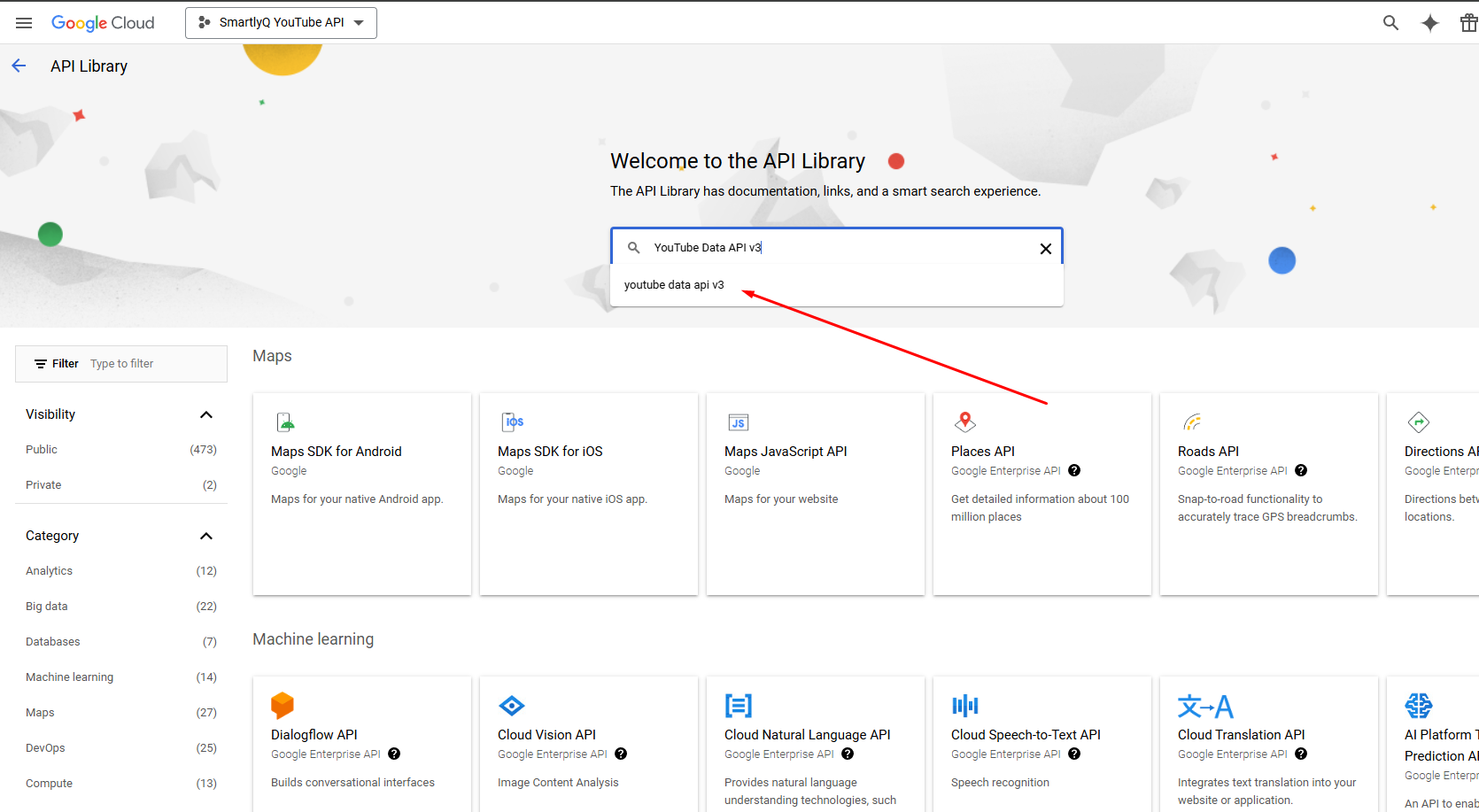This screenshot has width=1479, height=812.
Task: Click help icon beside Dialogflow API enterprise label
Action: [394, 754]
